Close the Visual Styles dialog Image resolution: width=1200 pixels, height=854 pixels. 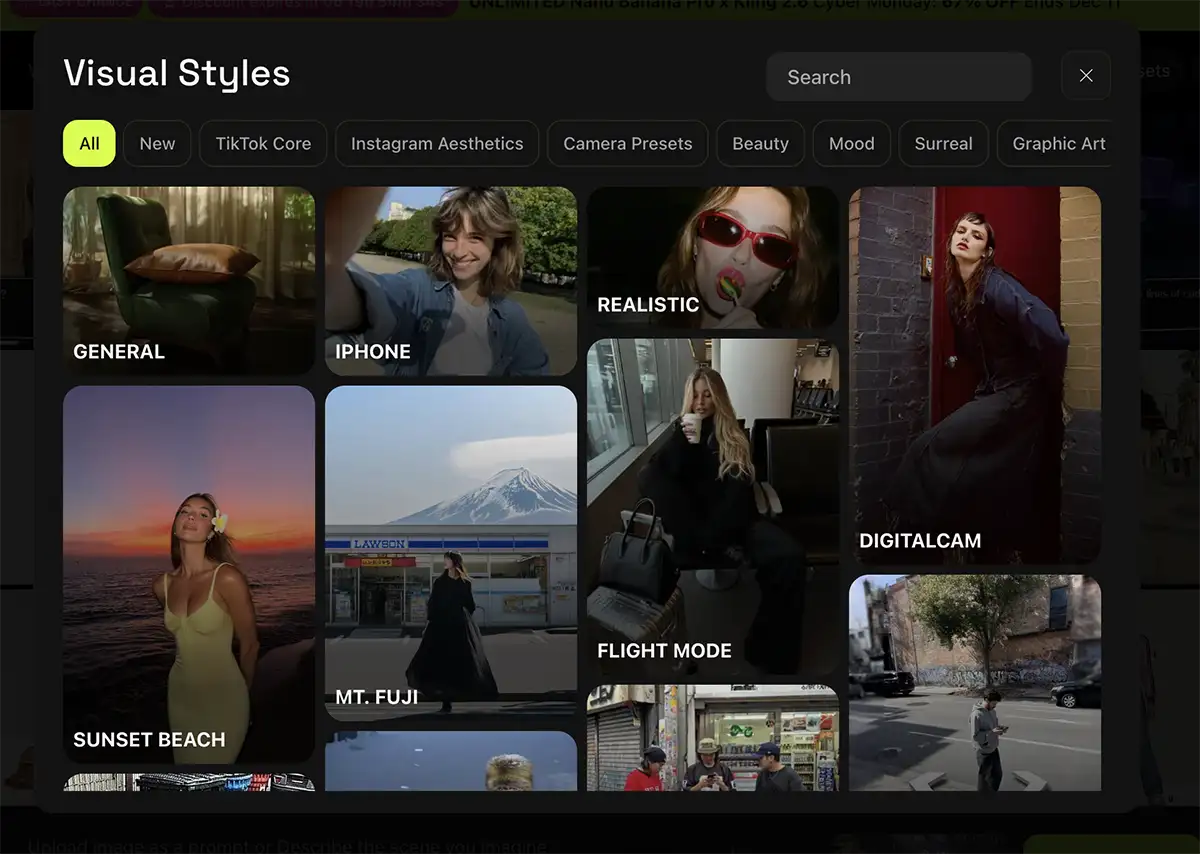pos(1085,76)
